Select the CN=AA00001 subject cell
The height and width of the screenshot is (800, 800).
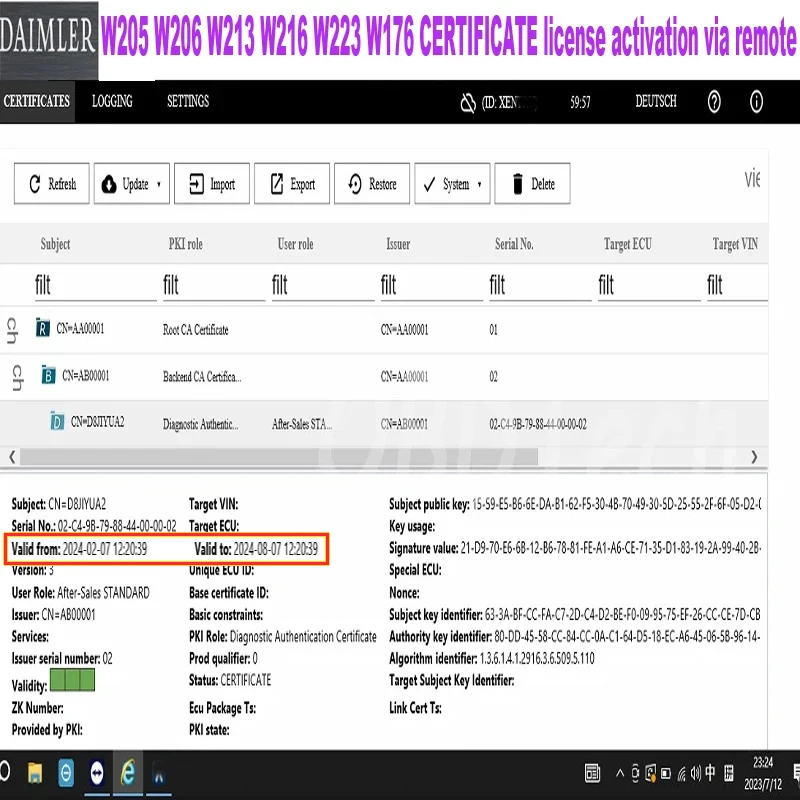point(80,328)
